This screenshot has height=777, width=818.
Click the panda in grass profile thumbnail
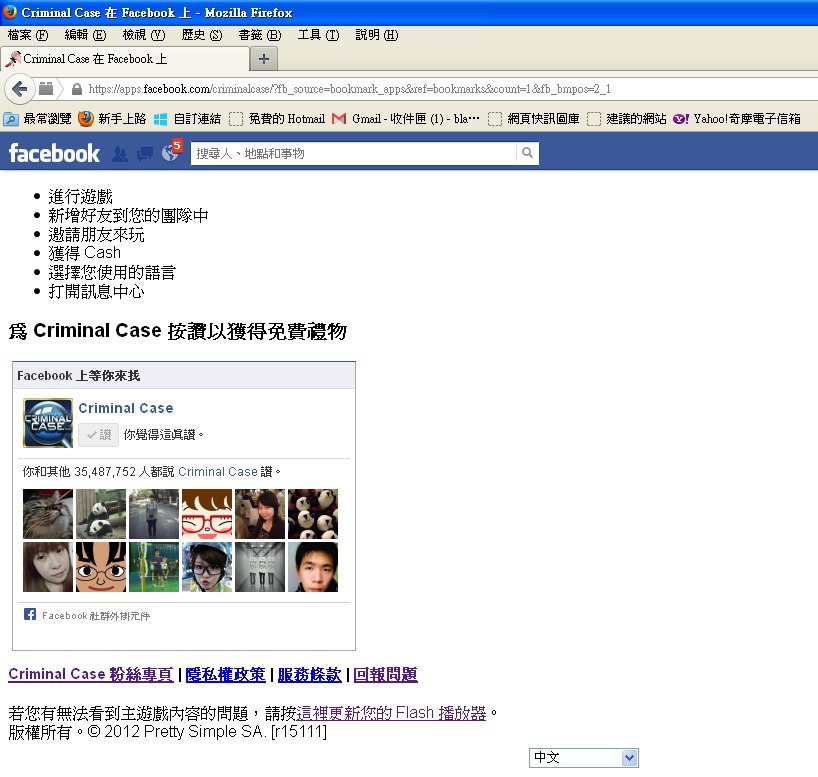101,513
